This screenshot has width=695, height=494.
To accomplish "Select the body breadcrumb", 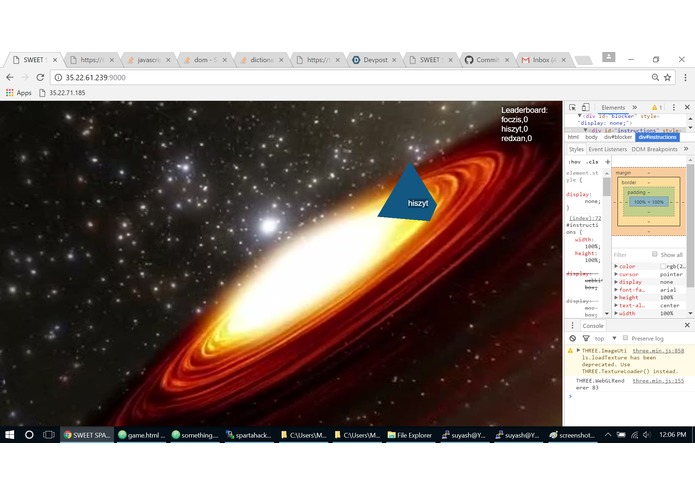I will point(591,137).
